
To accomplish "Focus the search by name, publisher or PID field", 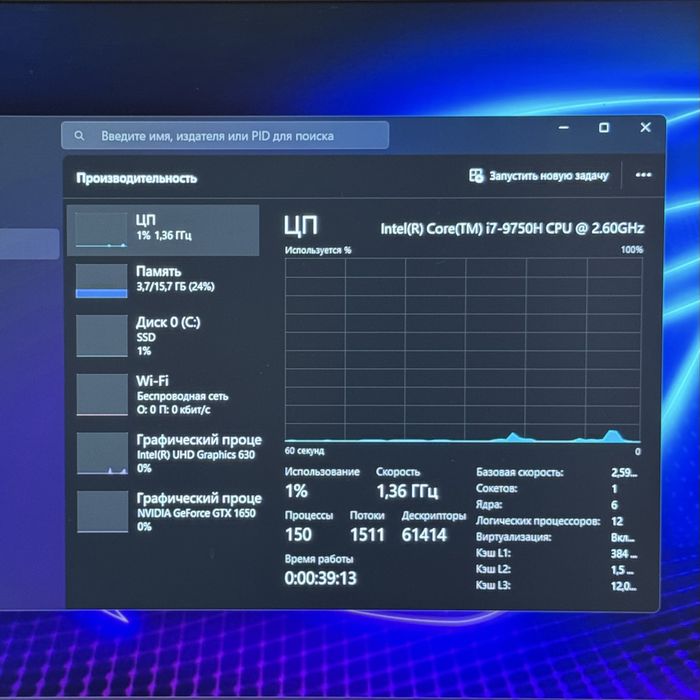I will (x=225, y=135).
